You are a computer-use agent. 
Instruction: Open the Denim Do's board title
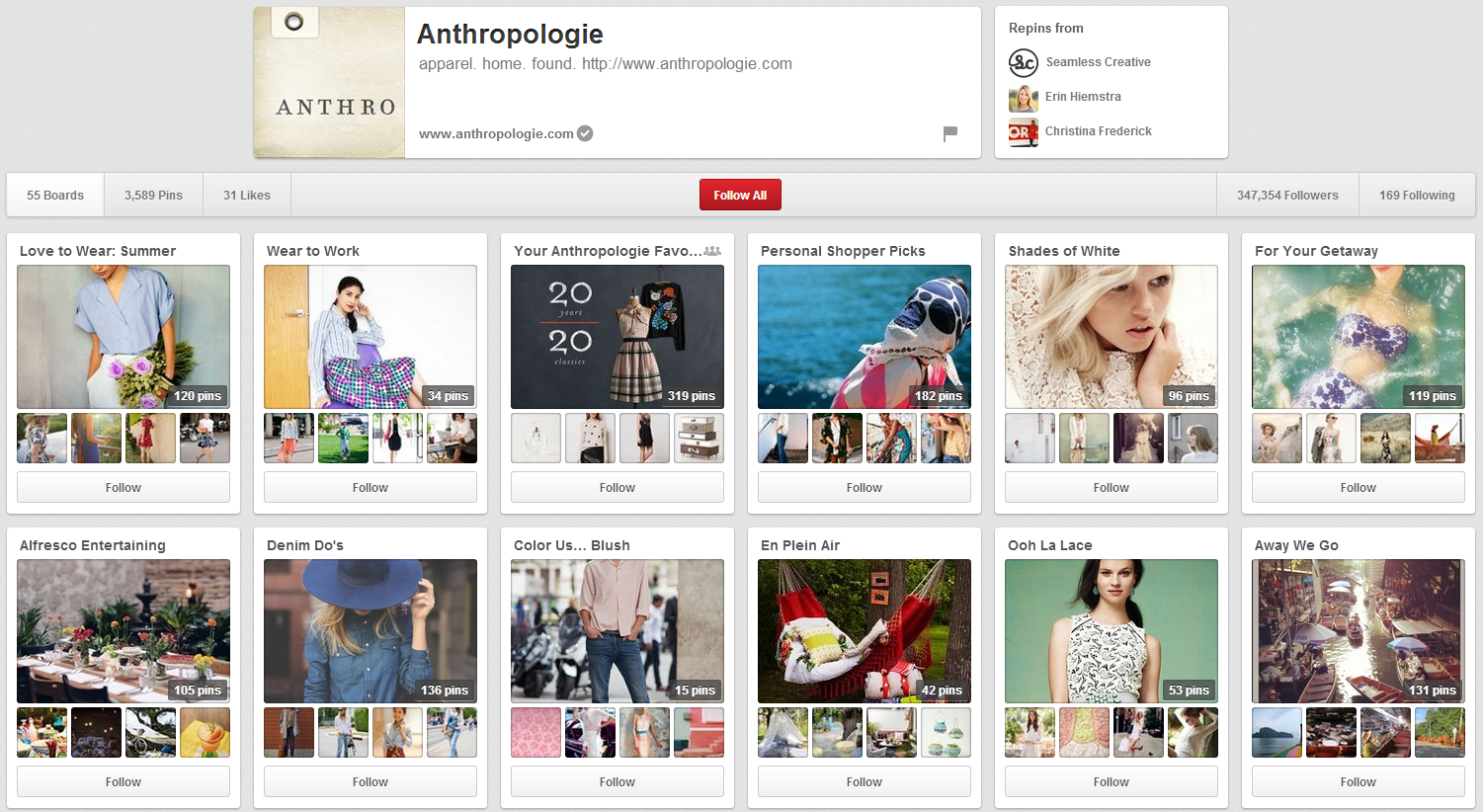point(305,545)
